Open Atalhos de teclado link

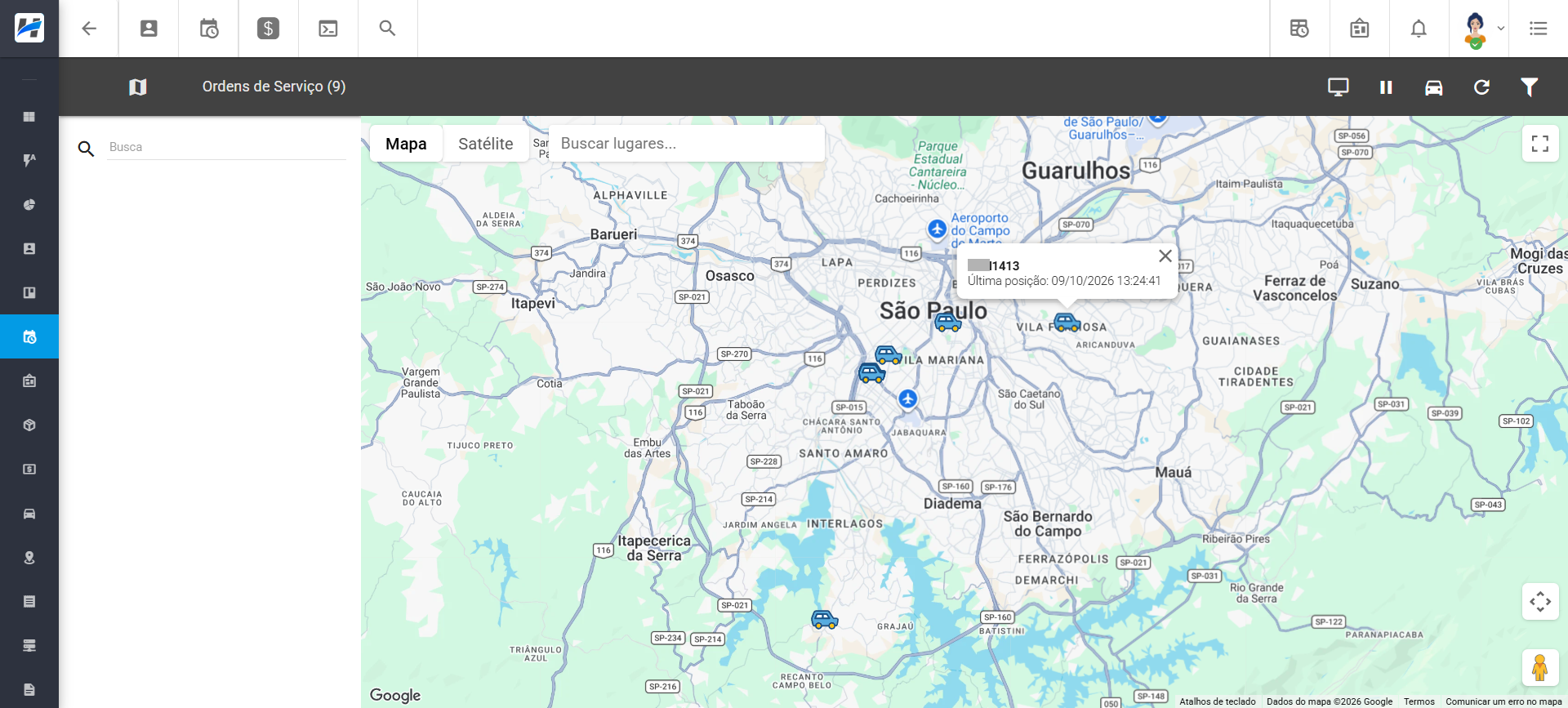(x=1218, y=701)
